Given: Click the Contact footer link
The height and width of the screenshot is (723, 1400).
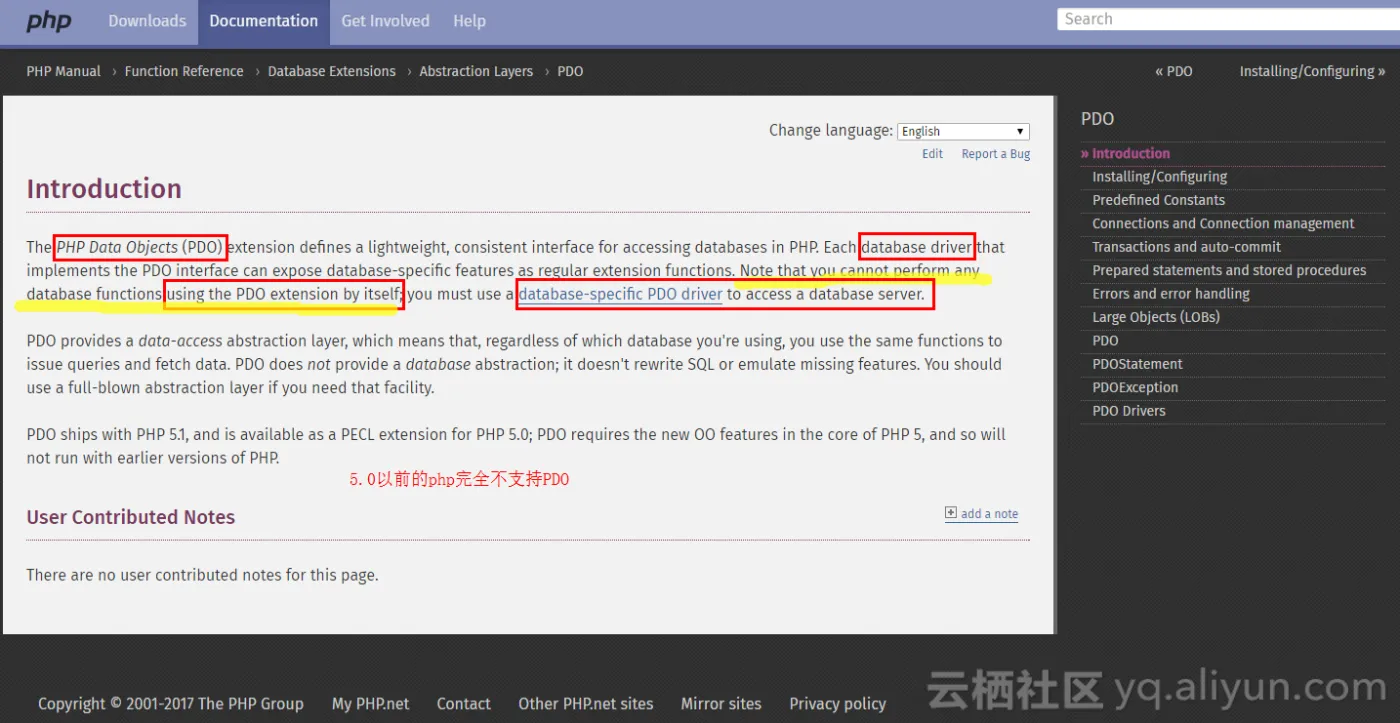Looking at the screenshot, I should tap(464, 704).
